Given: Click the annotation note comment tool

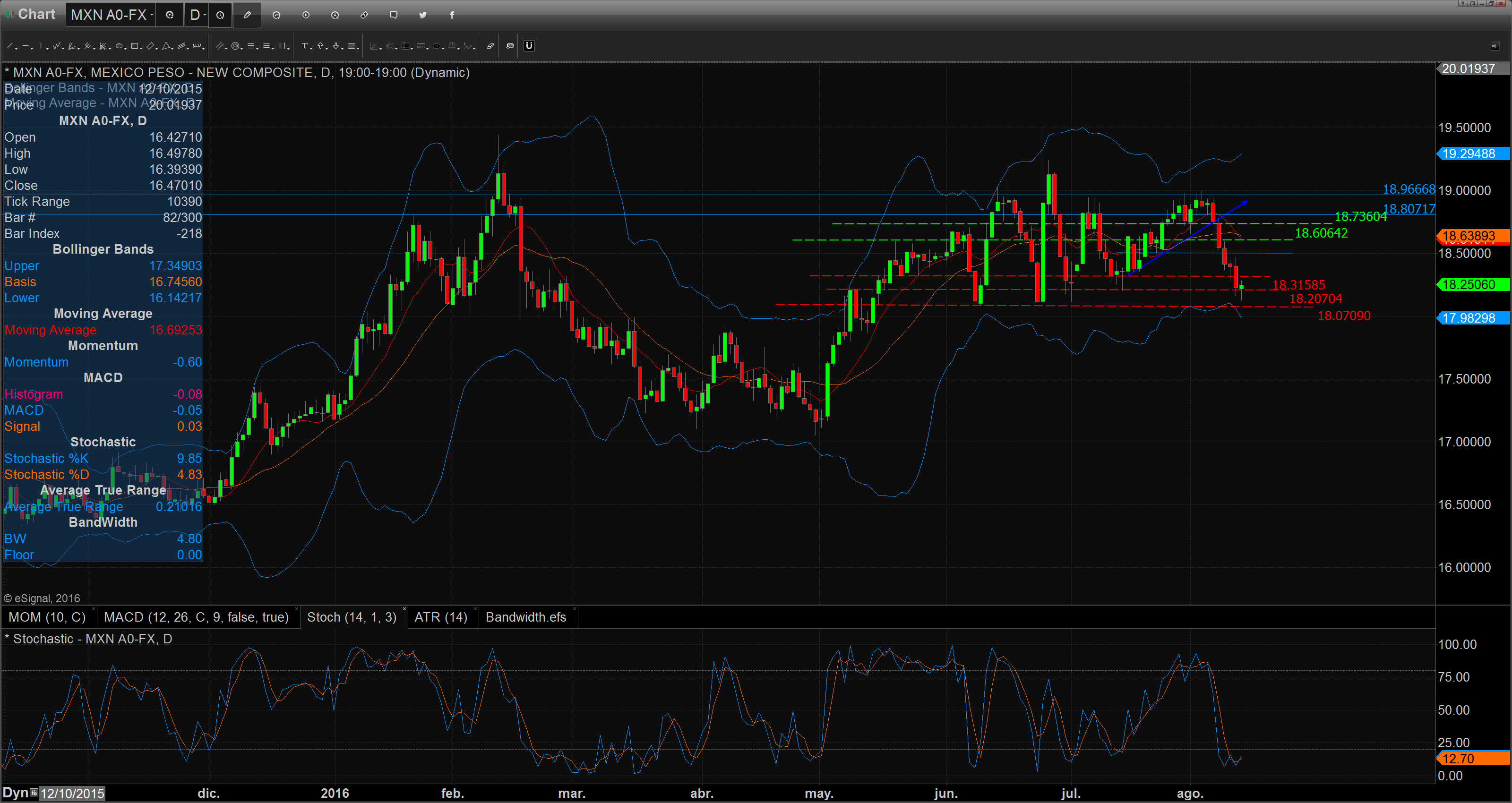Looking at the screenshot, I should click(510, 46).
